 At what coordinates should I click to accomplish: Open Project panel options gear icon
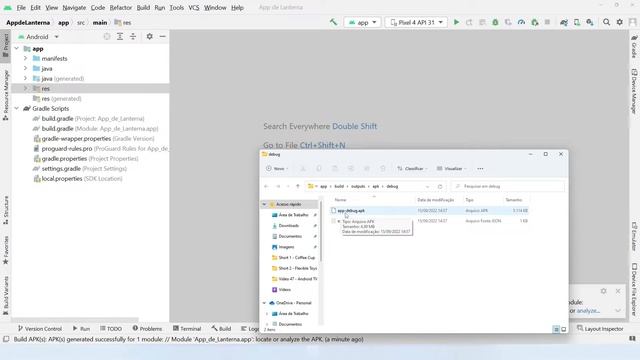[x=149, y=37]
